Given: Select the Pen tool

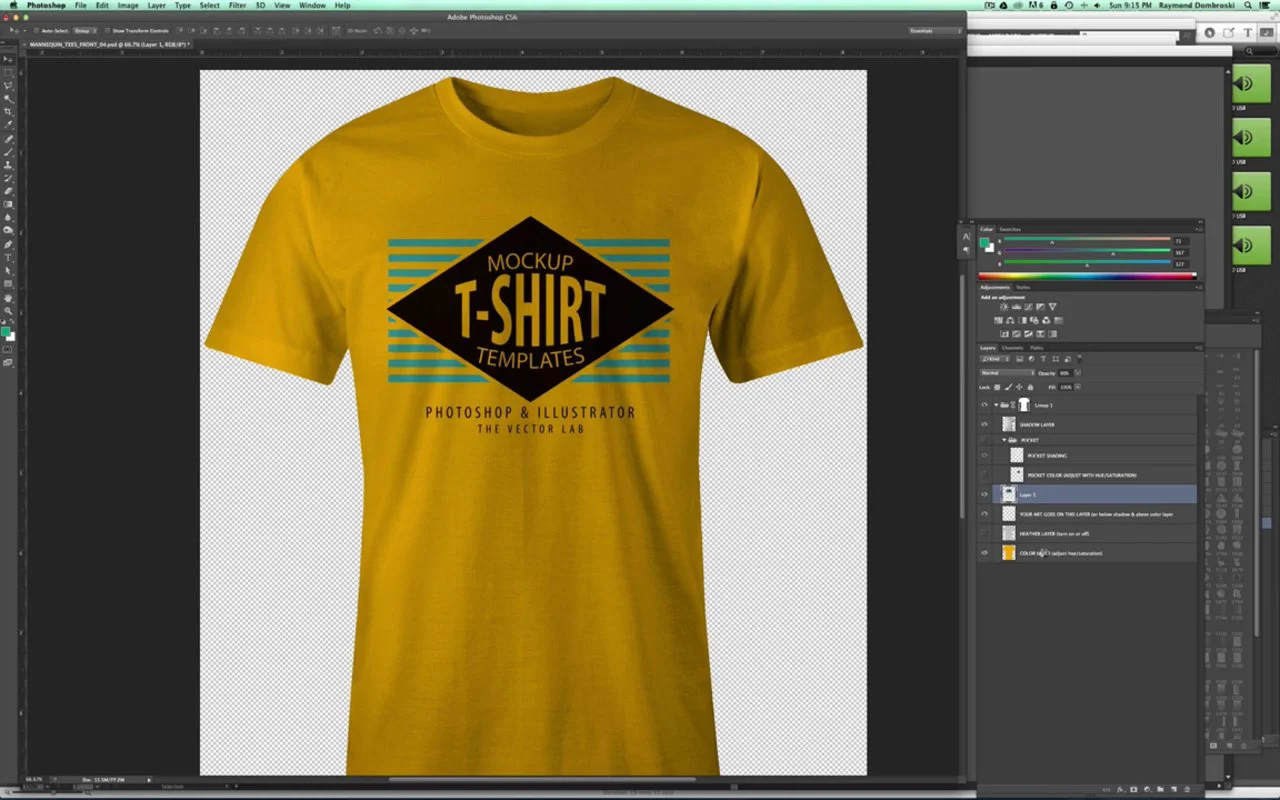Looking at the screenshot, I should point(8,244).
